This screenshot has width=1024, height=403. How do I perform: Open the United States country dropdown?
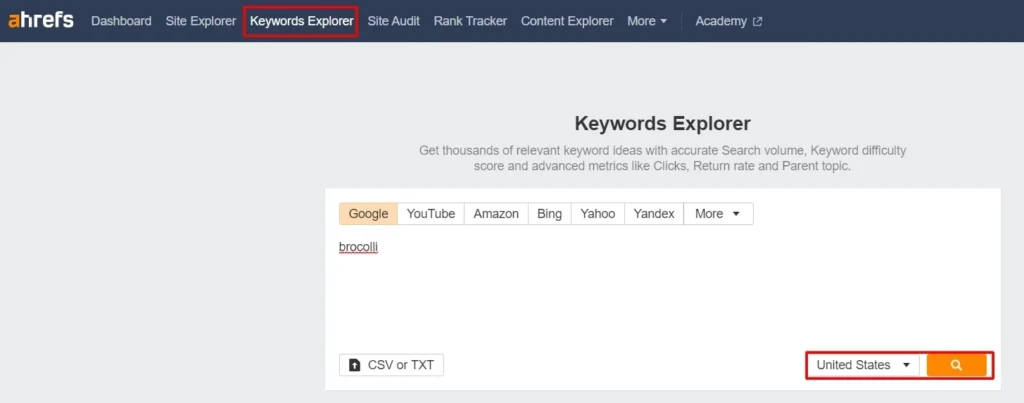863,365
